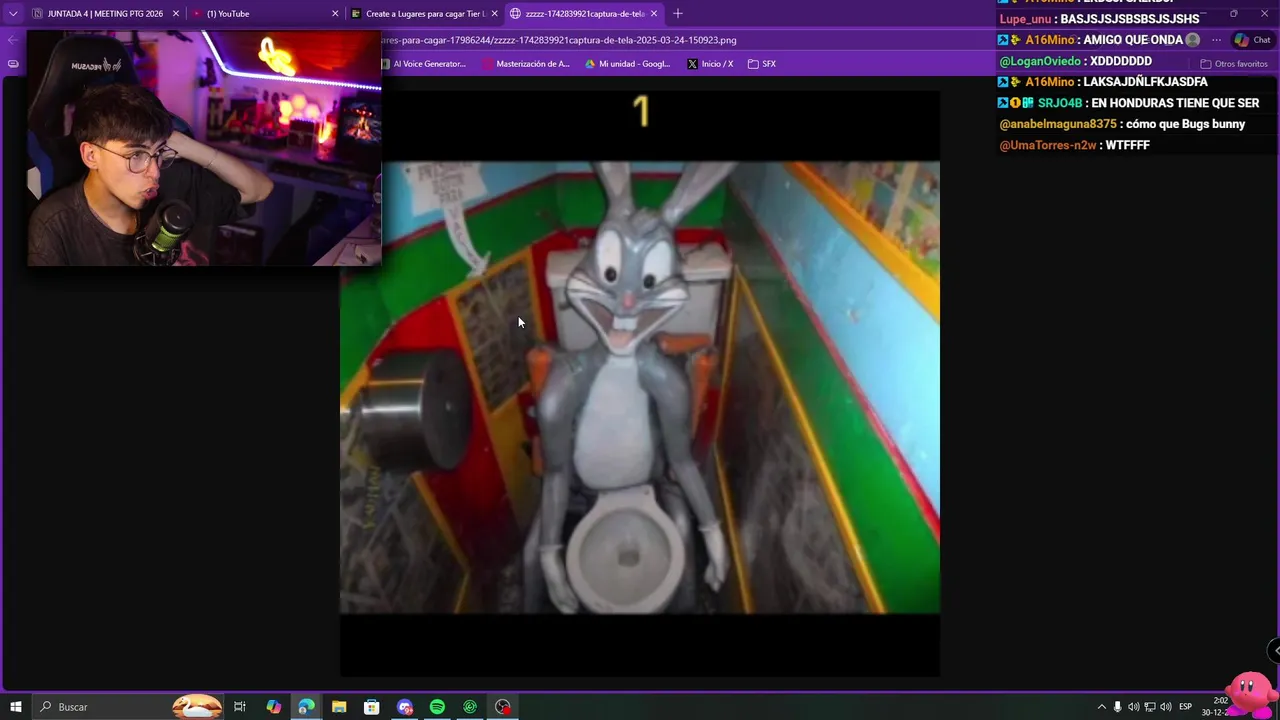Close the zzzzz captura-de-tela tab
The height and width of the screenshot is (720, 1280).
click(654, 14)
